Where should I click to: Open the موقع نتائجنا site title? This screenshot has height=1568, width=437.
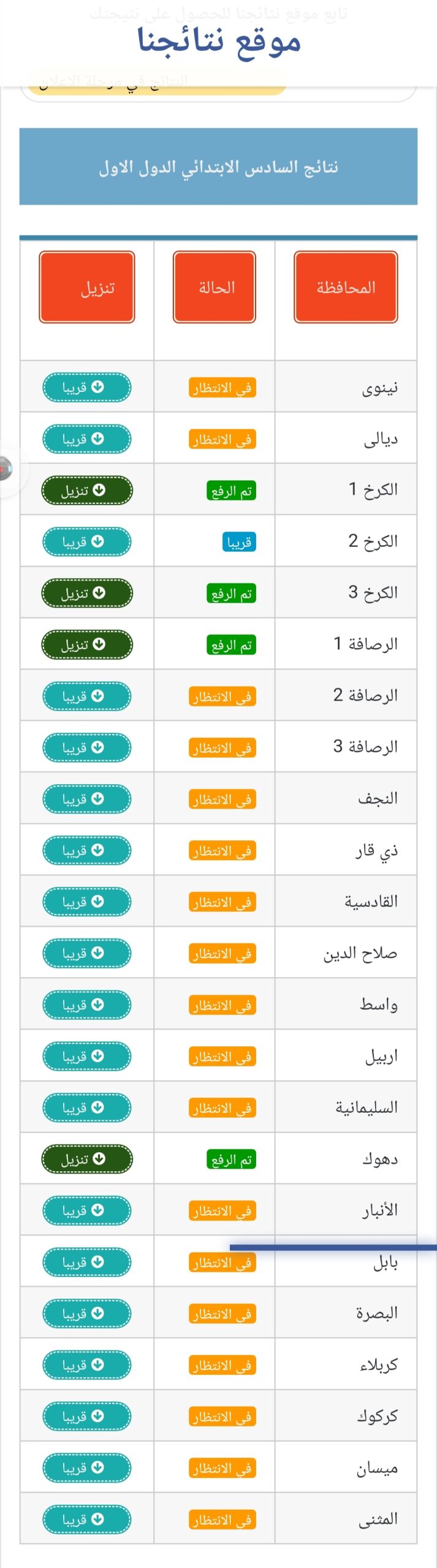(219, 41)
